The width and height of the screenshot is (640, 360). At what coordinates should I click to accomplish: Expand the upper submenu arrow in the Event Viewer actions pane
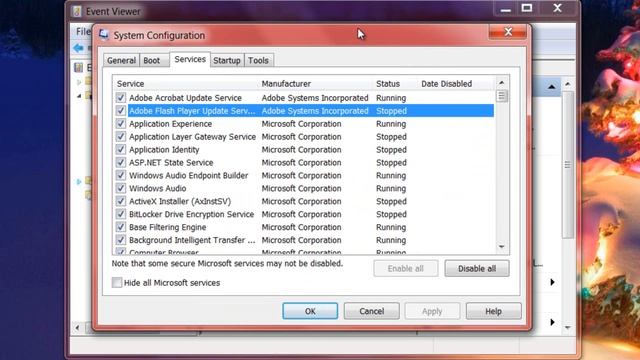point(552,282)
